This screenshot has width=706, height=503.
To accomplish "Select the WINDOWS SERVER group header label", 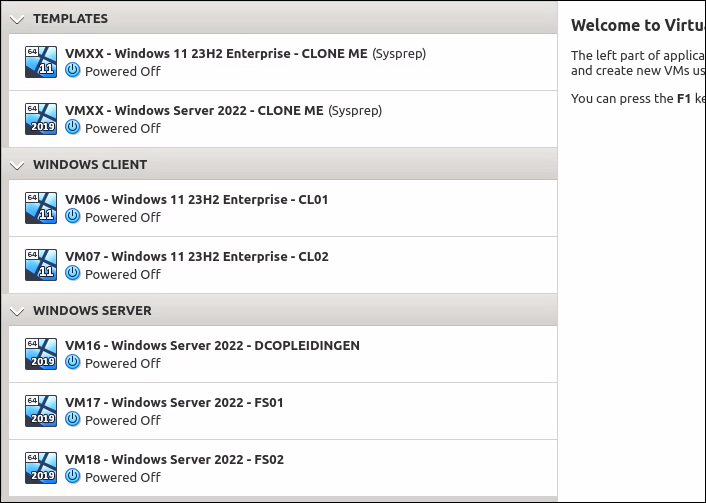I will coord(92,310).
